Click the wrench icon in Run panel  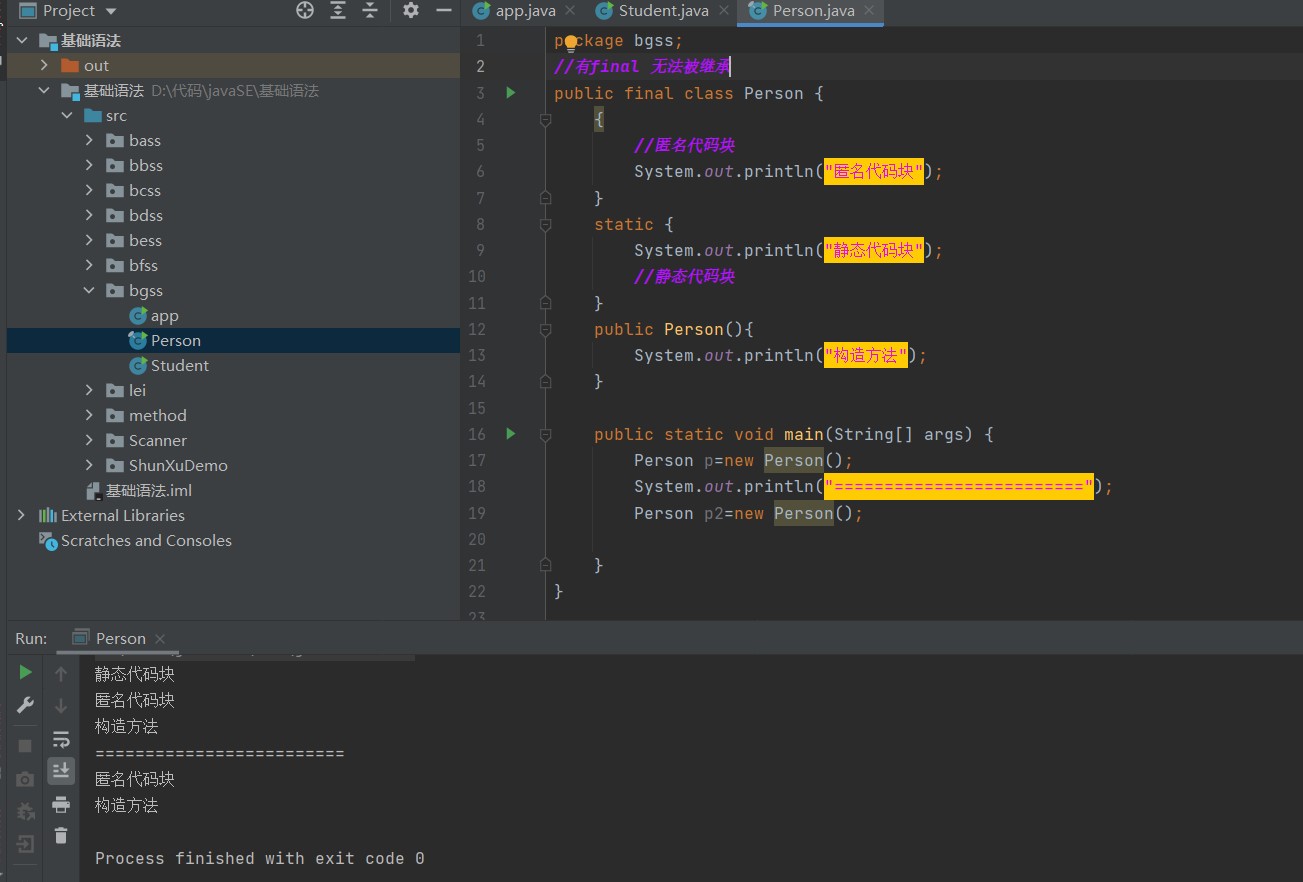click(x=26, y=705)
